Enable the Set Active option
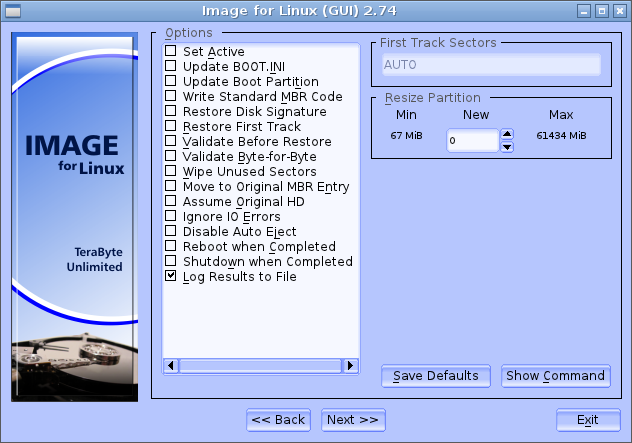Viewport: 632px width, 443px height. (170, 51)
